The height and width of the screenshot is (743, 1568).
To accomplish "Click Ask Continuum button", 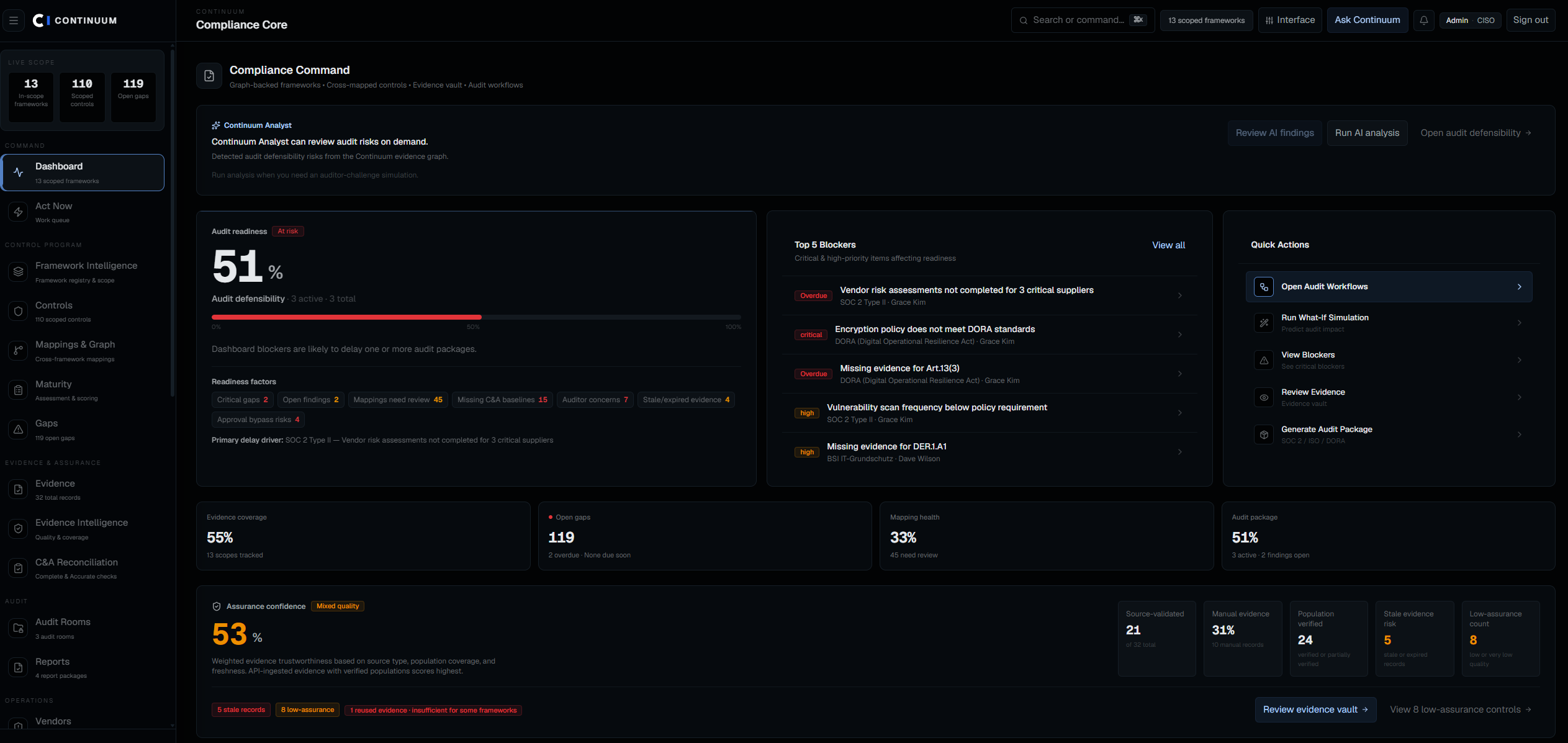I will tap(1367, 20).
